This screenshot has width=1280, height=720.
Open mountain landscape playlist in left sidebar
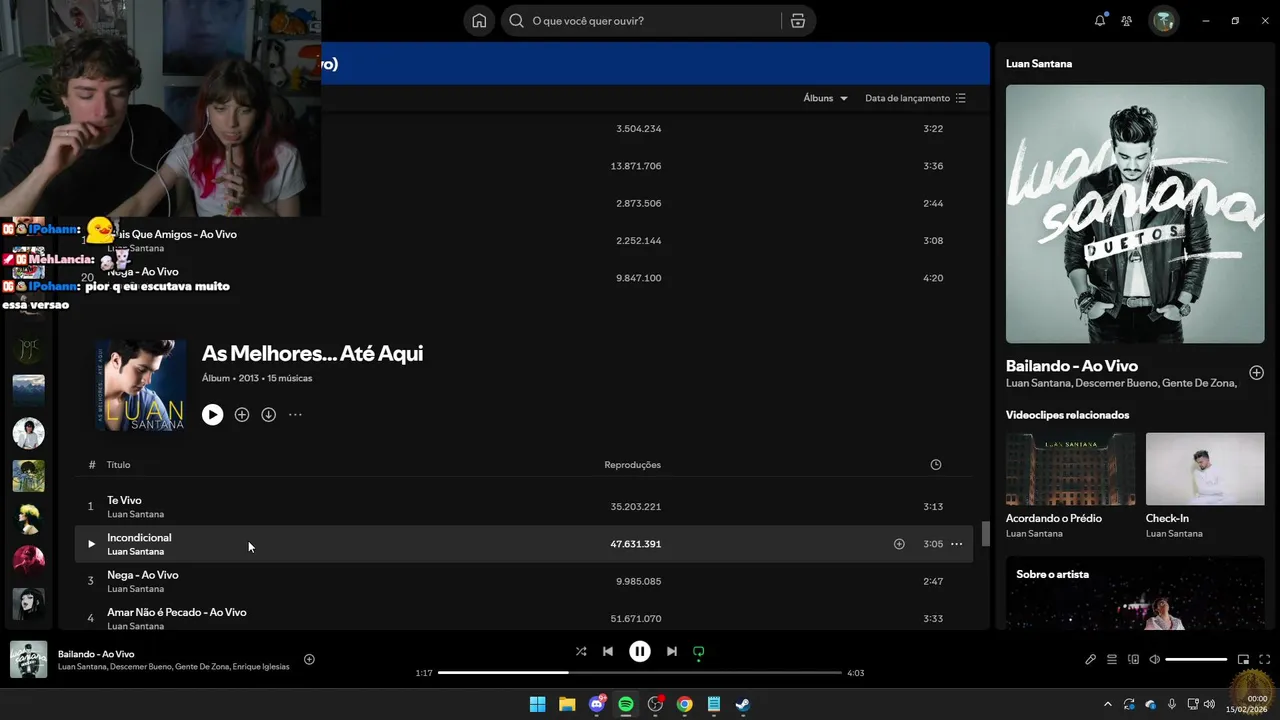click(x=28, y=390)
